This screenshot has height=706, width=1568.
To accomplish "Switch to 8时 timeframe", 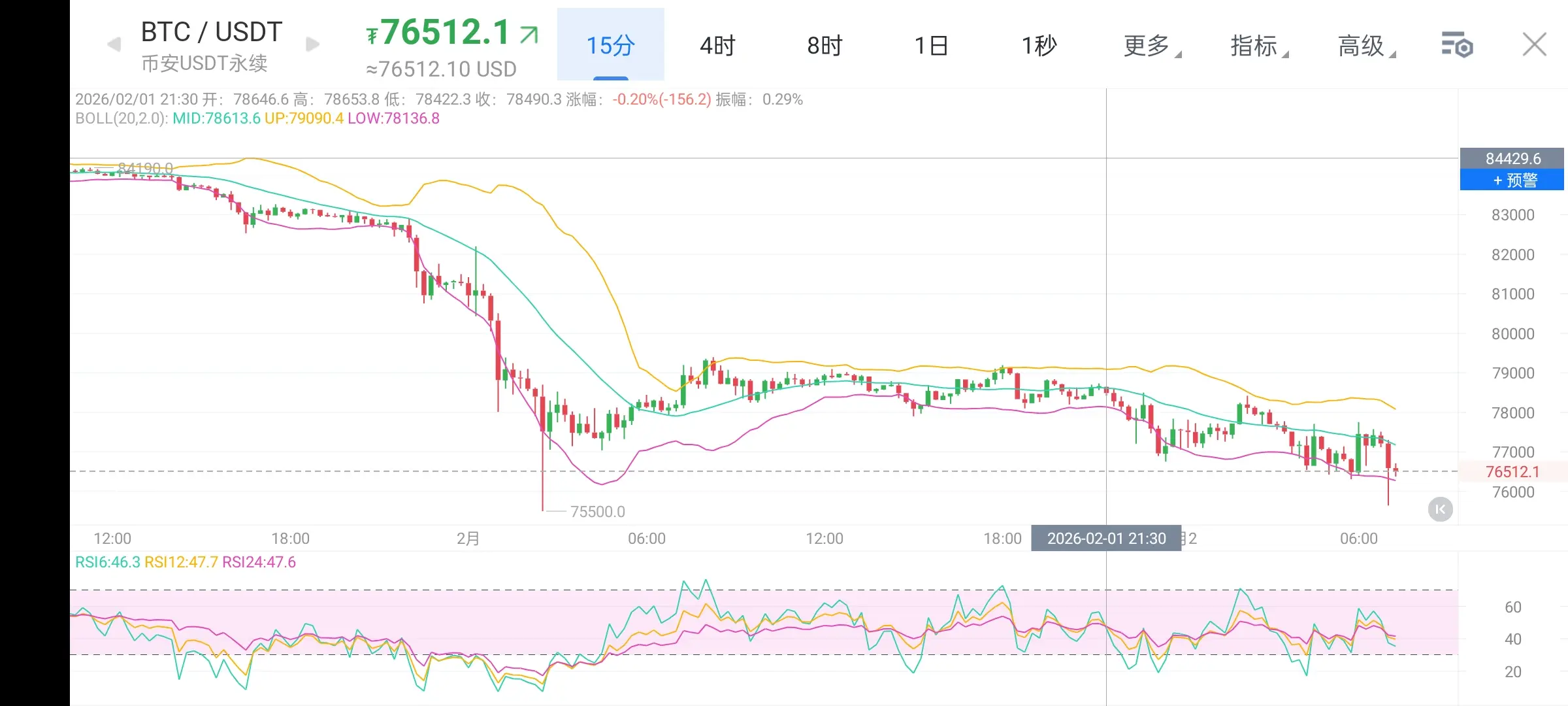I will pyautogui.click(x=825, y=45).
